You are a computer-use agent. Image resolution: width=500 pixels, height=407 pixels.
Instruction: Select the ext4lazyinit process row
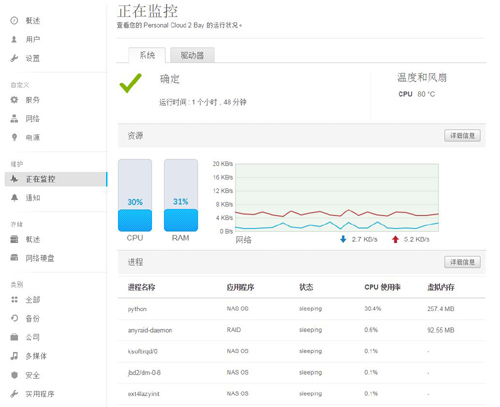click(301, 394)
